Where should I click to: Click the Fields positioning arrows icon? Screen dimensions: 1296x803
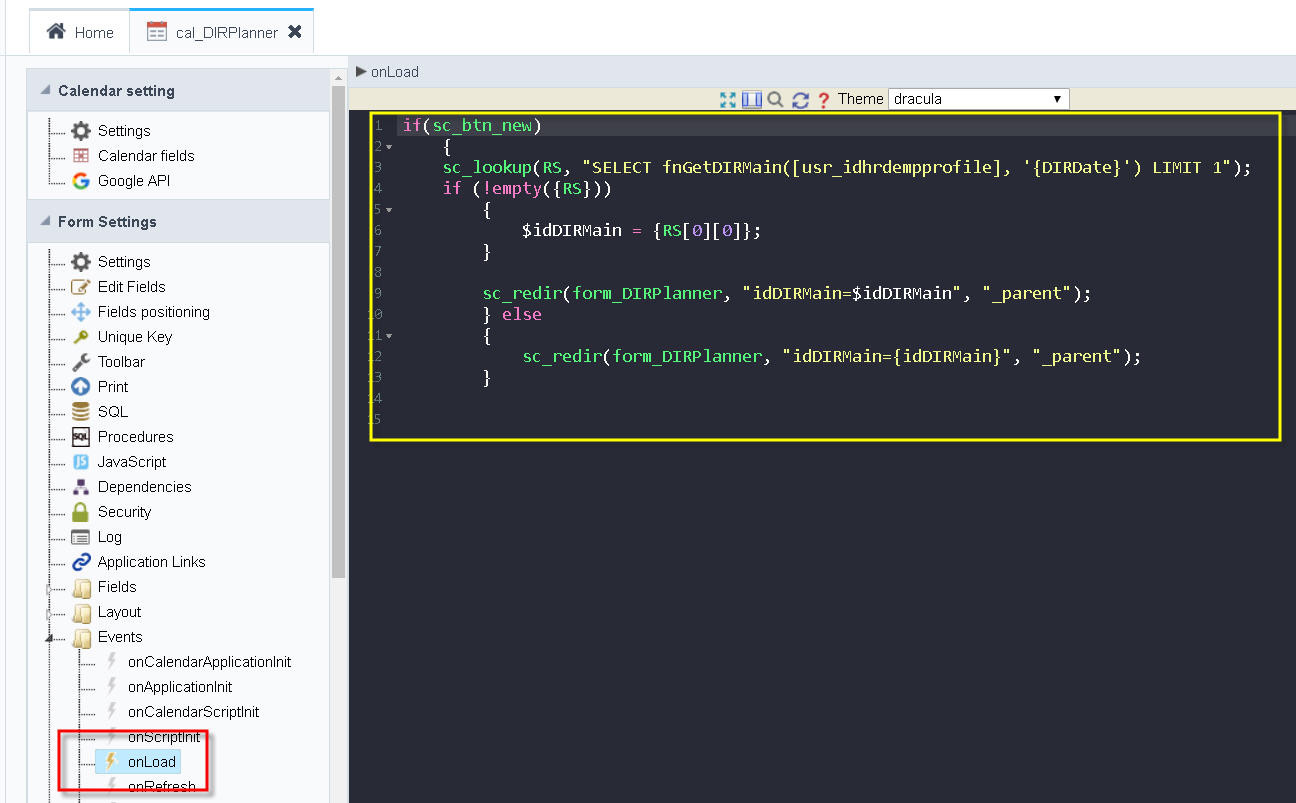tap(81, 312)
